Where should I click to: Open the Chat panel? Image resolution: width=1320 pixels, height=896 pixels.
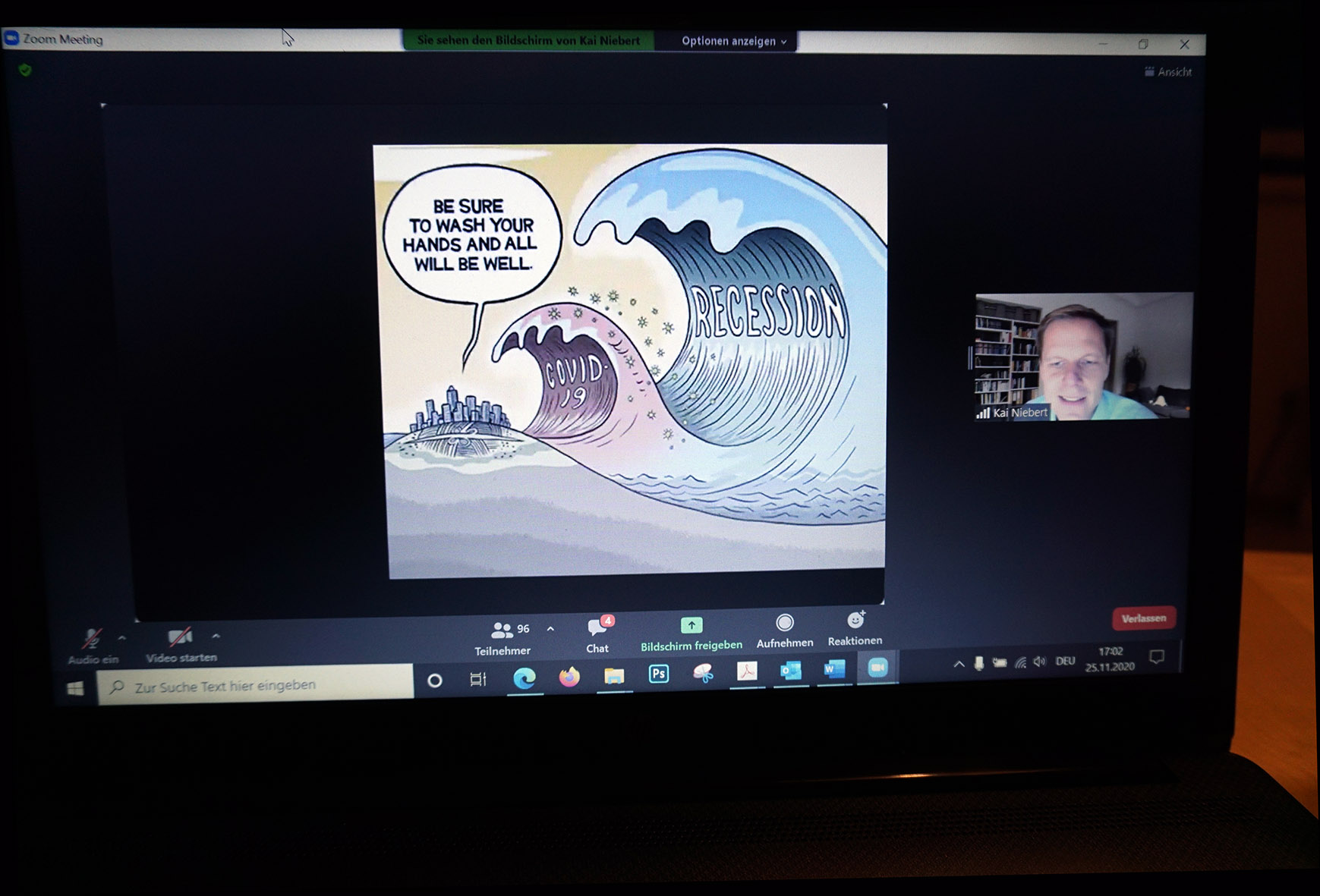click(598, 636)
